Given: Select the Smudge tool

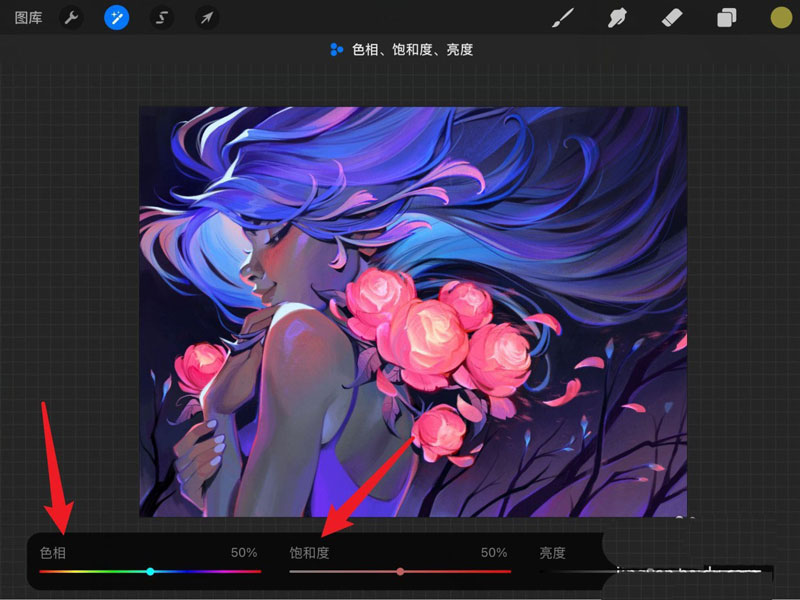Looking at the screenshot, I should tap(617, 17).
